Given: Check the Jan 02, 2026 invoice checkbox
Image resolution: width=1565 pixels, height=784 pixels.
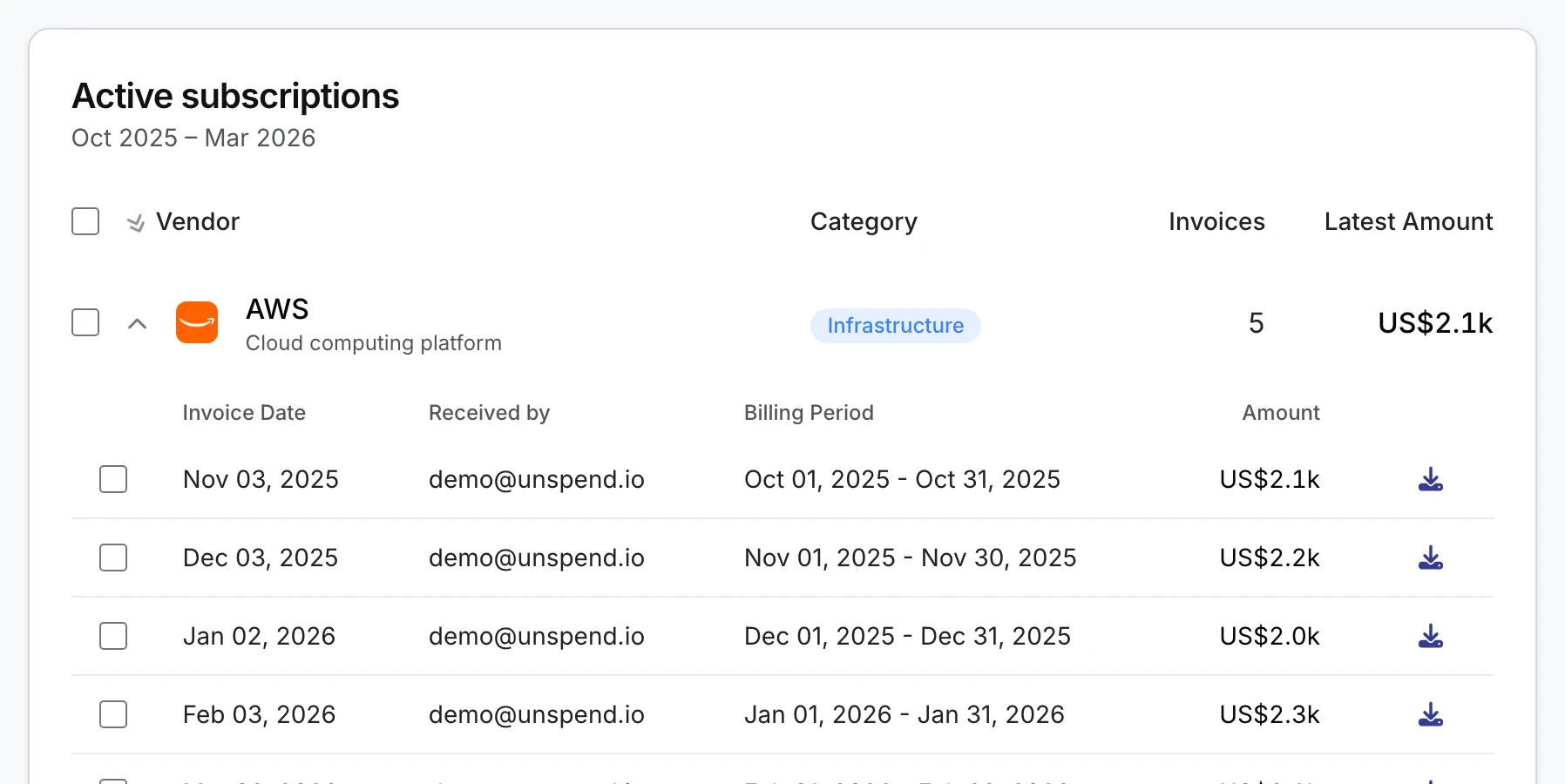Looking at the screenshot, I should point(112,636).
